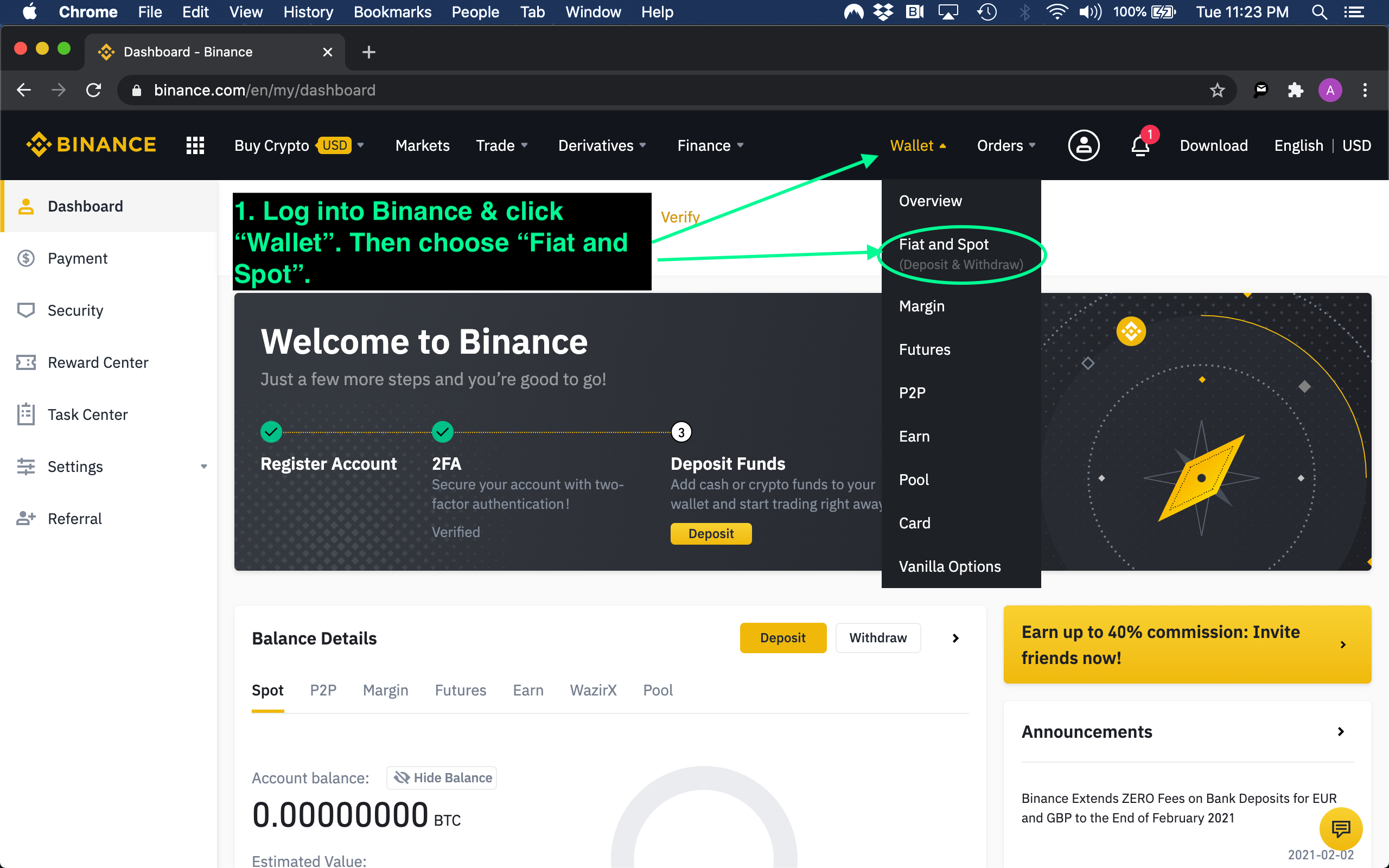Open the Trade dropdown
This screenshot has width=1389, height=868.
[x=502, y=145]
